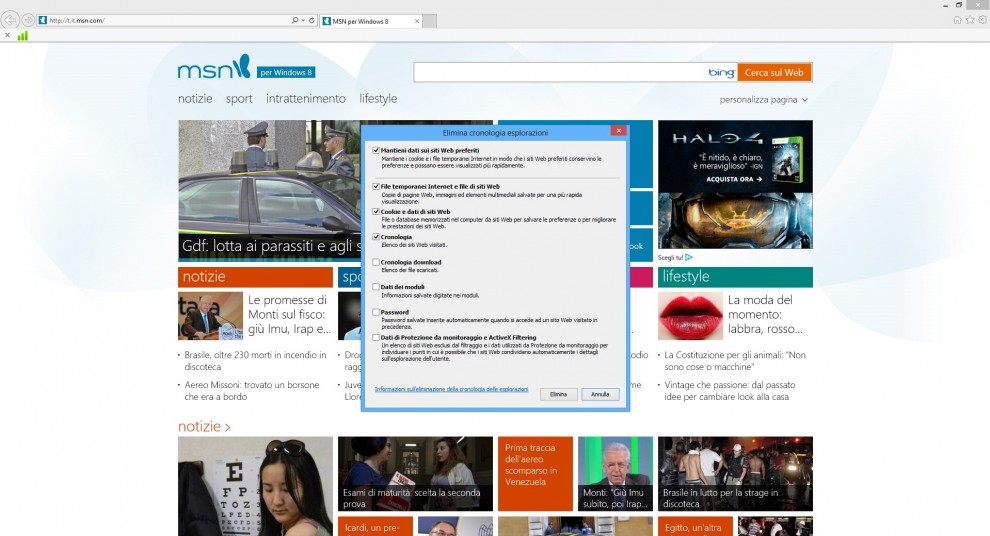The height and width of the screenshot is (536, 990).
Task: Click the Cerca sul Web button
Action: pos(774,73)
